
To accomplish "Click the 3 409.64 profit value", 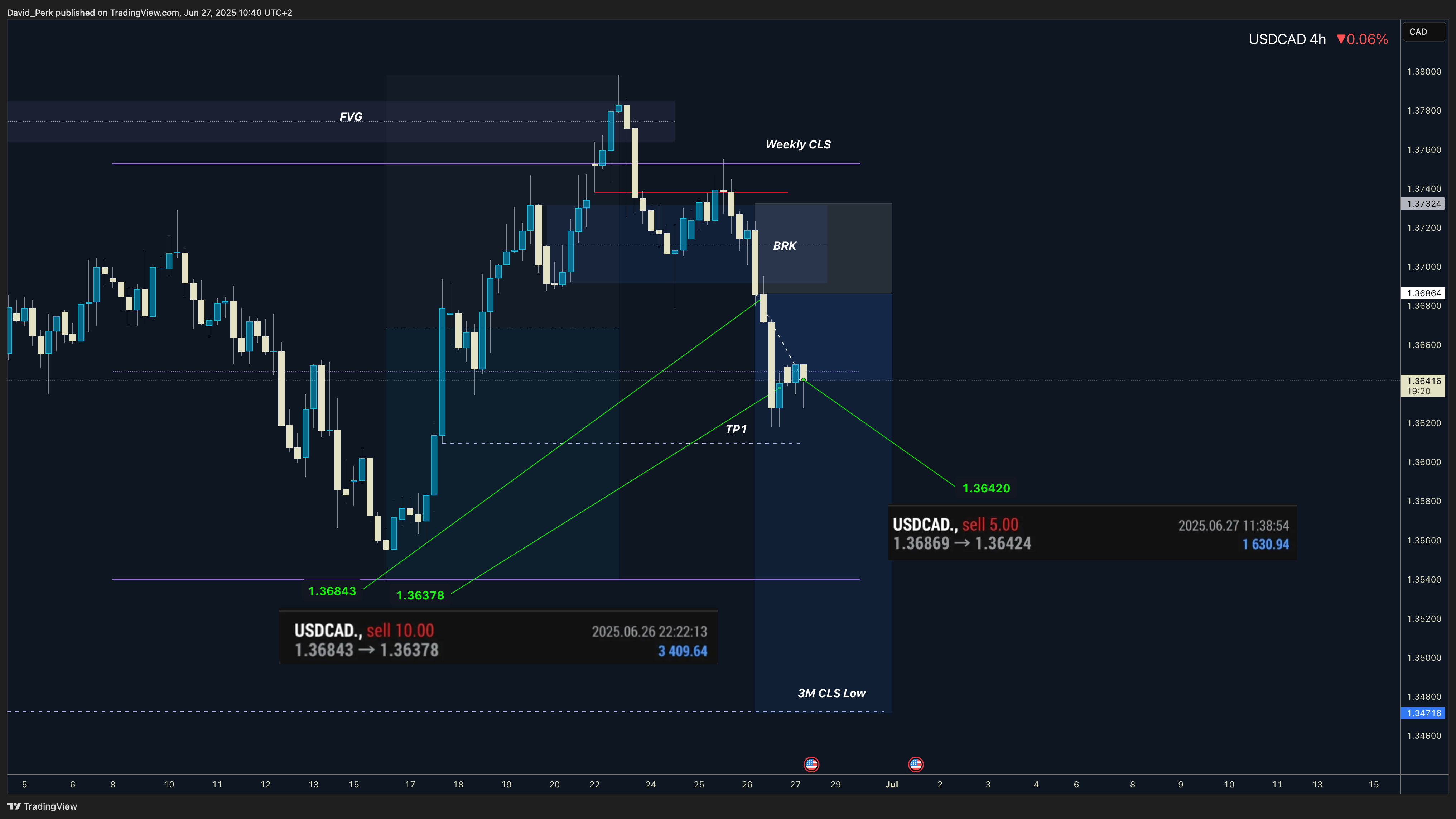I will (x=682, y=651).
